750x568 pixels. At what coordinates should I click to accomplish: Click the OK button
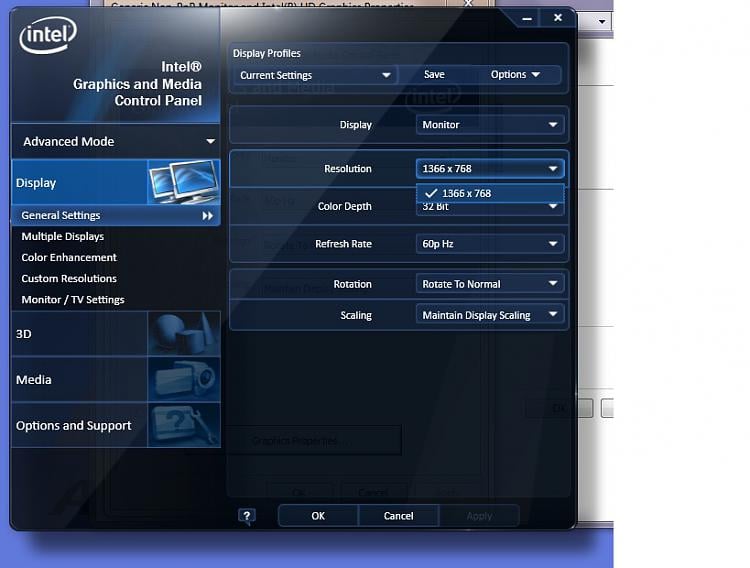pyautogui.click(x=318, y=516)
